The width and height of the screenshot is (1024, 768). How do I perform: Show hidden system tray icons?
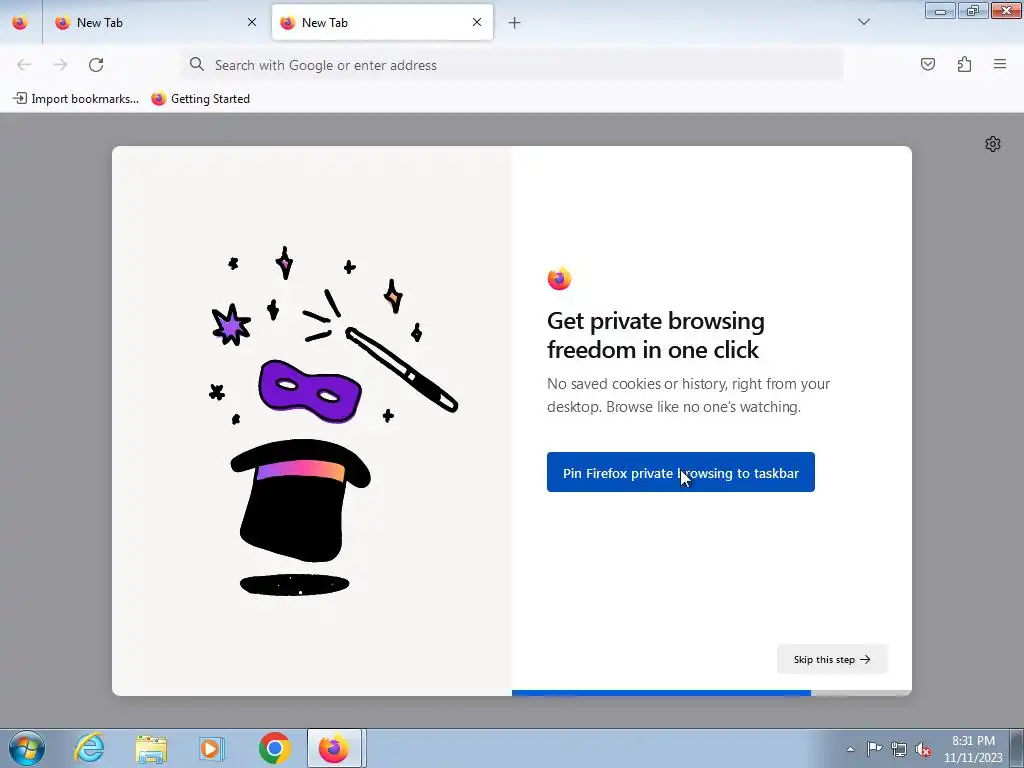pos(850,749)
